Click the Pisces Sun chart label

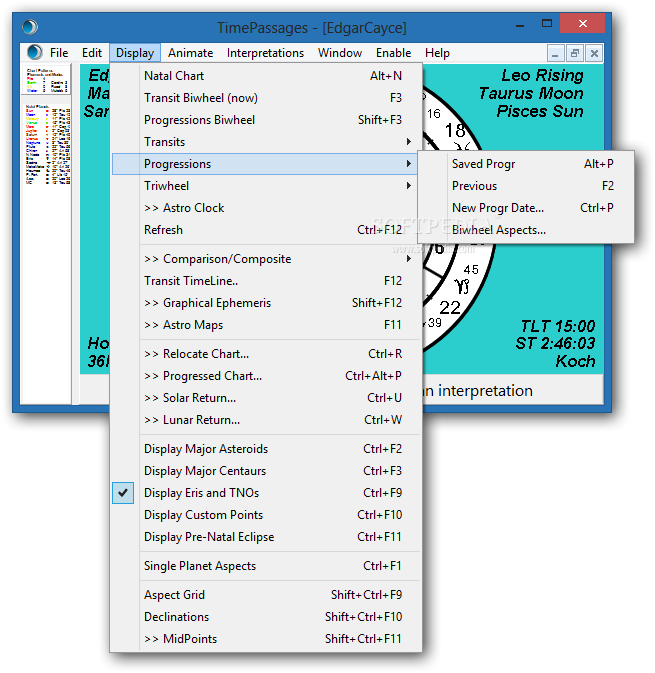pyautogui.click(x=540, y=112)
